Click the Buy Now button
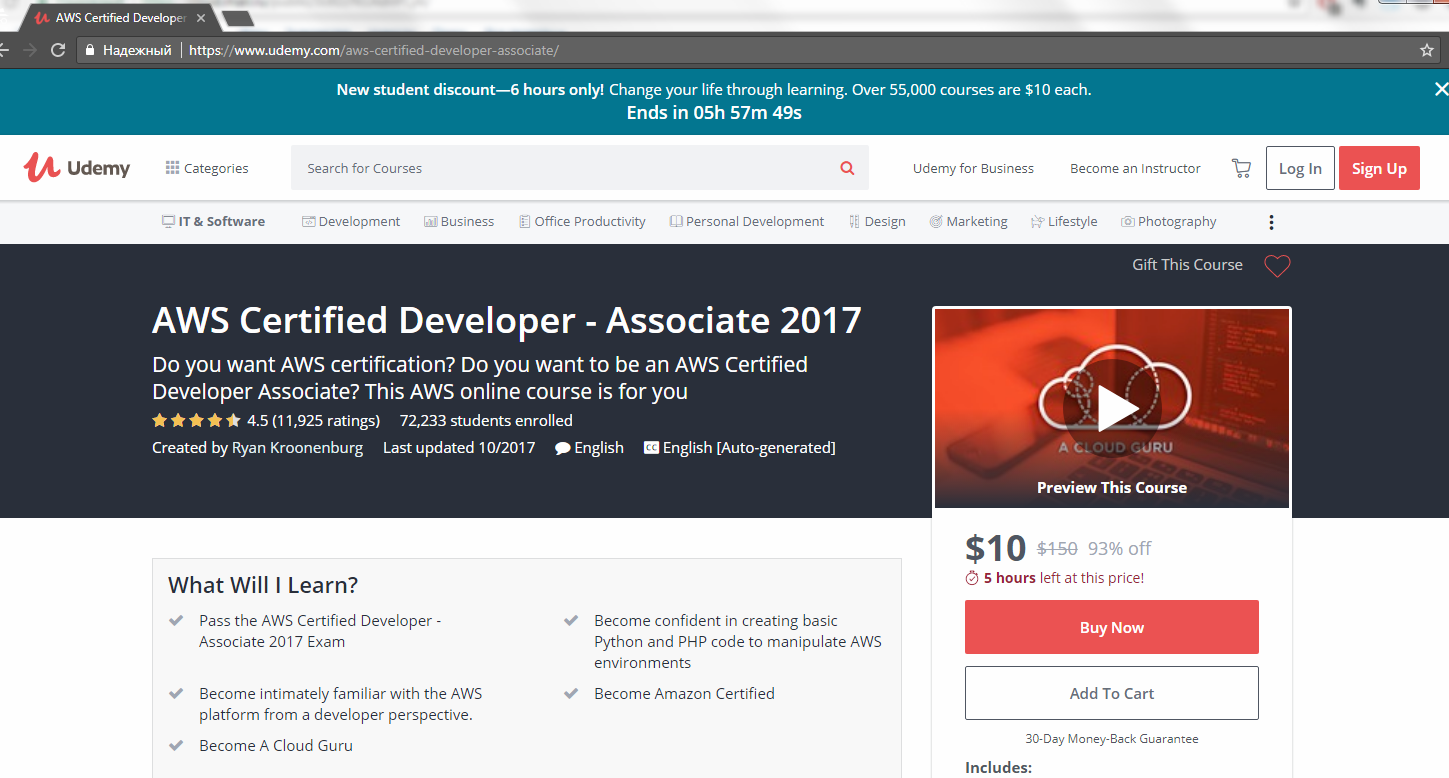The width and height of the screenshot is (1449, 778). click(x=1112, y=627)
